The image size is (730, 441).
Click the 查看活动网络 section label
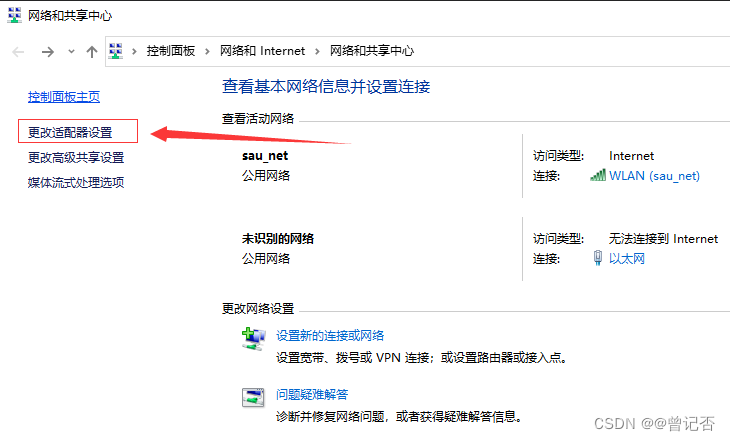pyautogui.click(x=258, y=119)
